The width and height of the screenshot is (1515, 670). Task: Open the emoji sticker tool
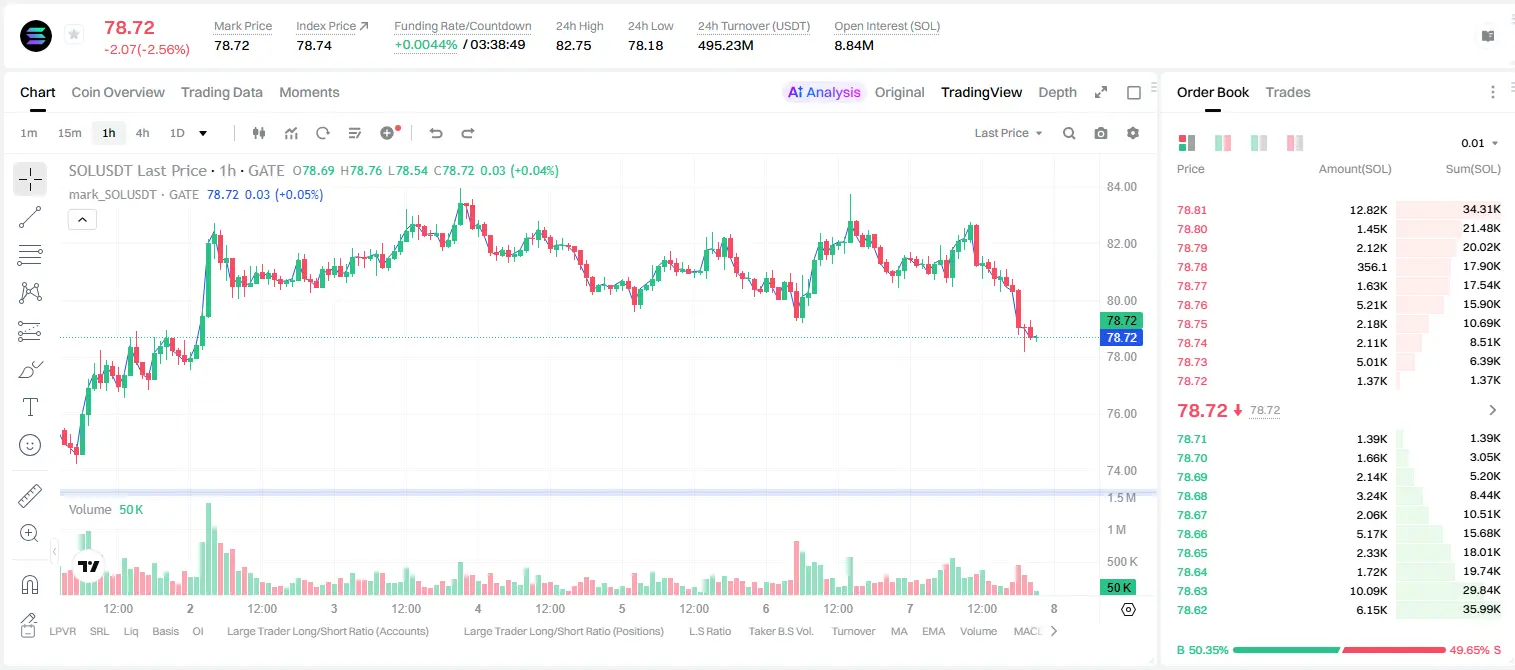point(30,445)
